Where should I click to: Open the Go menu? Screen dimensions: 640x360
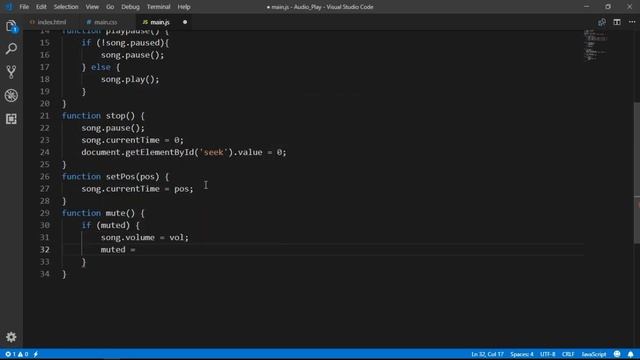tap(110, 7)
